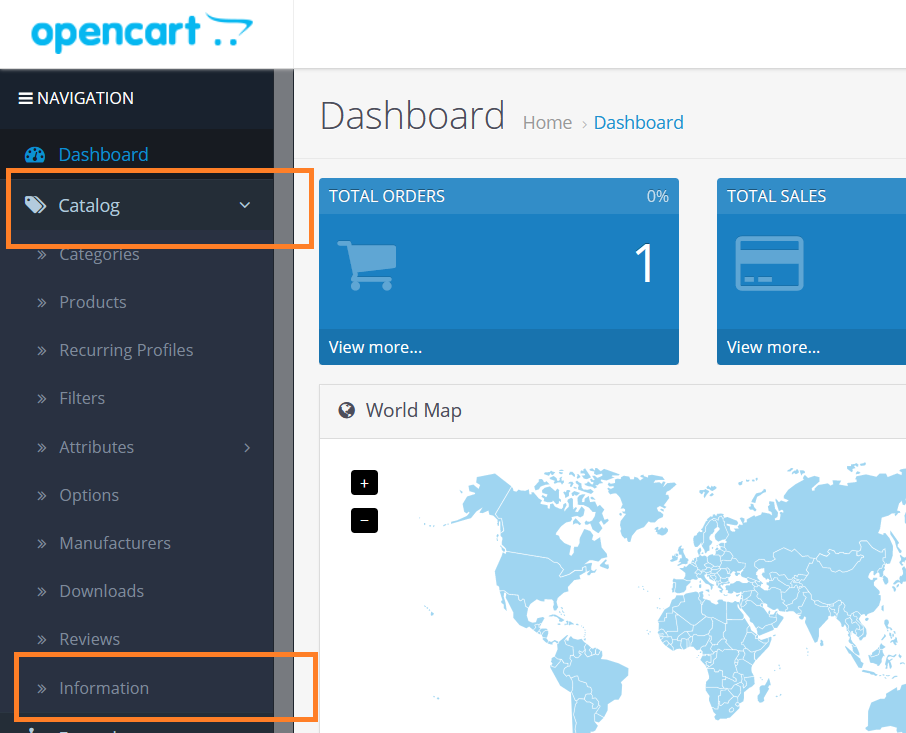
Task: Zoom out on the world map
Action: [x=364, y=520]
